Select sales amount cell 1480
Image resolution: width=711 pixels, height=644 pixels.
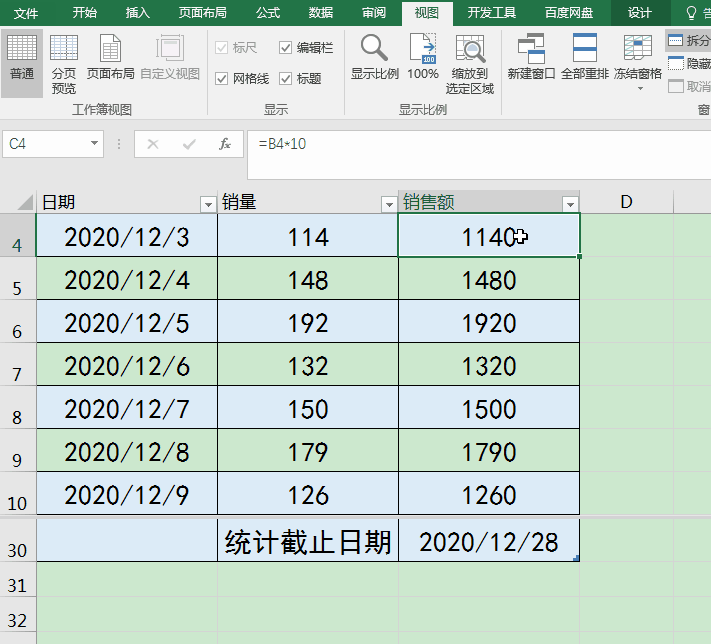489,279
